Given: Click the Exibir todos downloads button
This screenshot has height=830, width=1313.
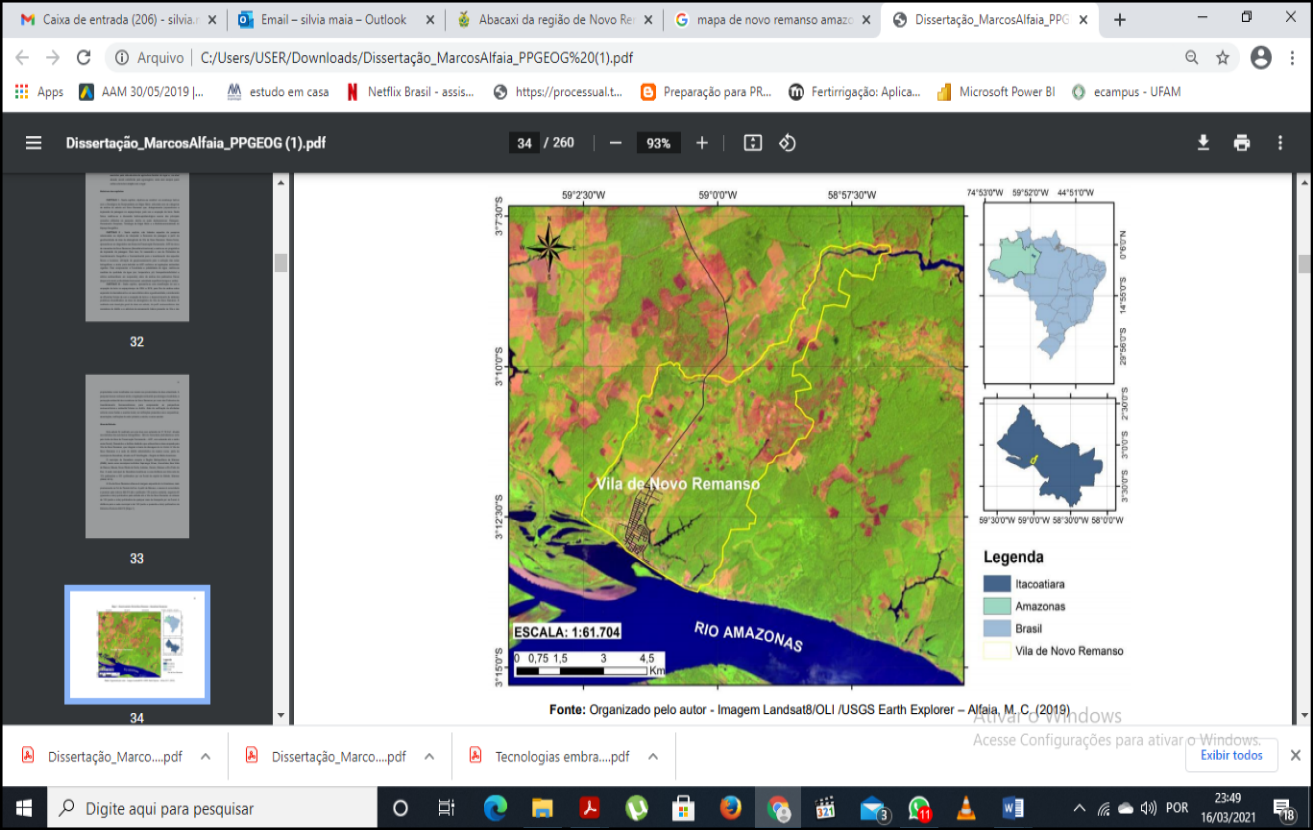Looking at the screenshot, I should point(1232,755).
